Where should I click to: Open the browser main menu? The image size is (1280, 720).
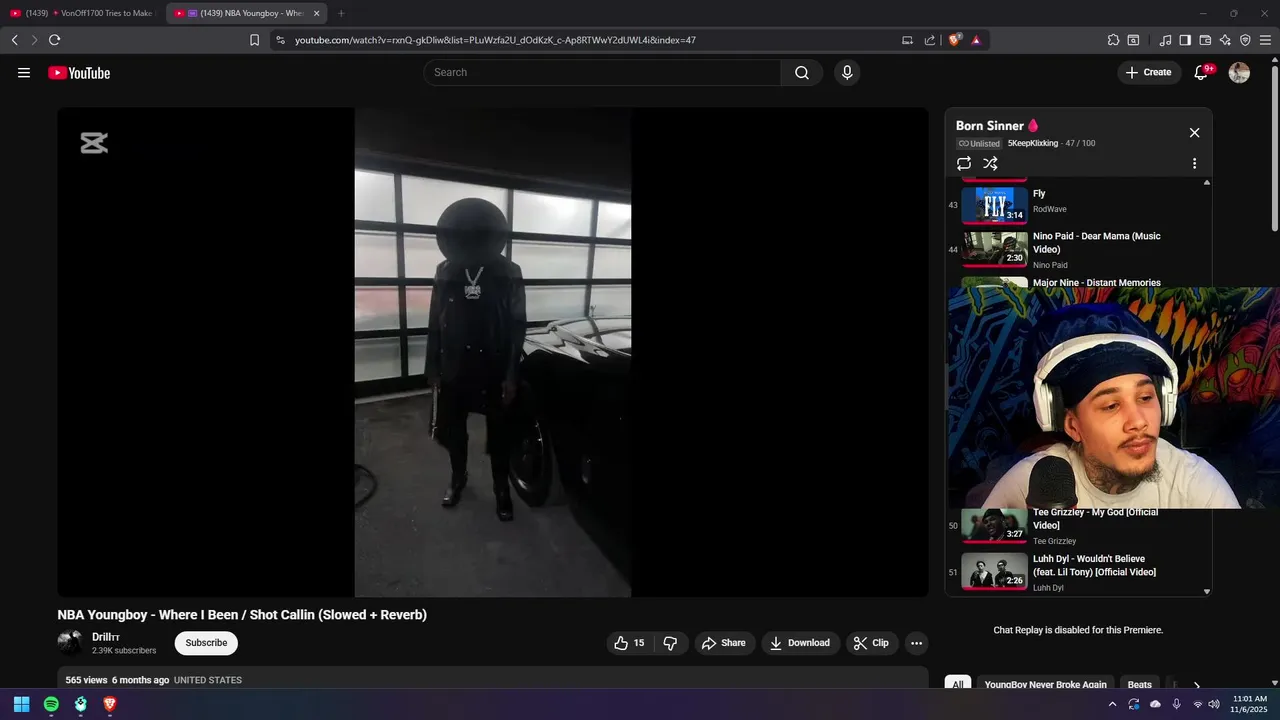[x=1265, y=40]
